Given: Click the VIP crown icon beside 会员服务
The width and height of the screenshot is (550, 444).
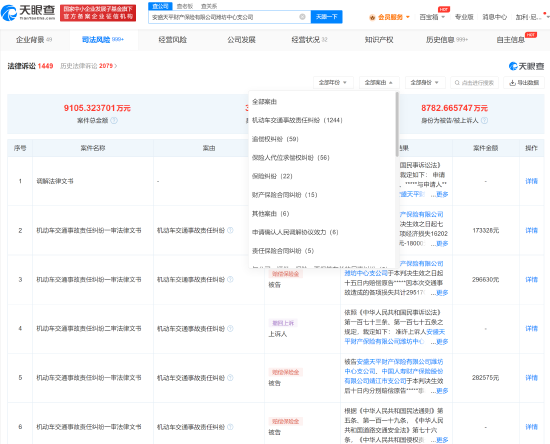Looking at the screenshot, I should click(x=372, y=17).
